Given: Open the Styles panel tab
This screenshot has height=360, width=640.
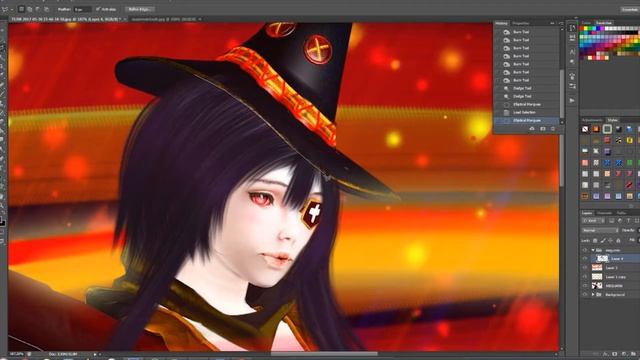Looking at the screenshot, I should tap(612, 120).
